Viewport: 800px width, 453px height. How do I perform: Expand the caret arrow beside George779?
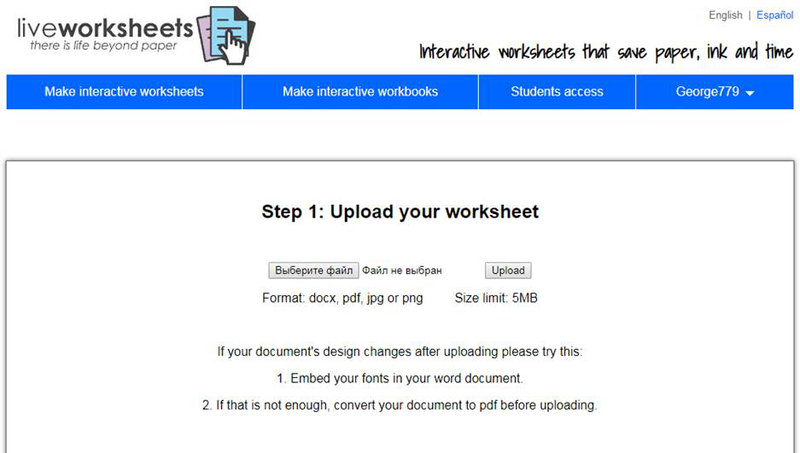750,93
